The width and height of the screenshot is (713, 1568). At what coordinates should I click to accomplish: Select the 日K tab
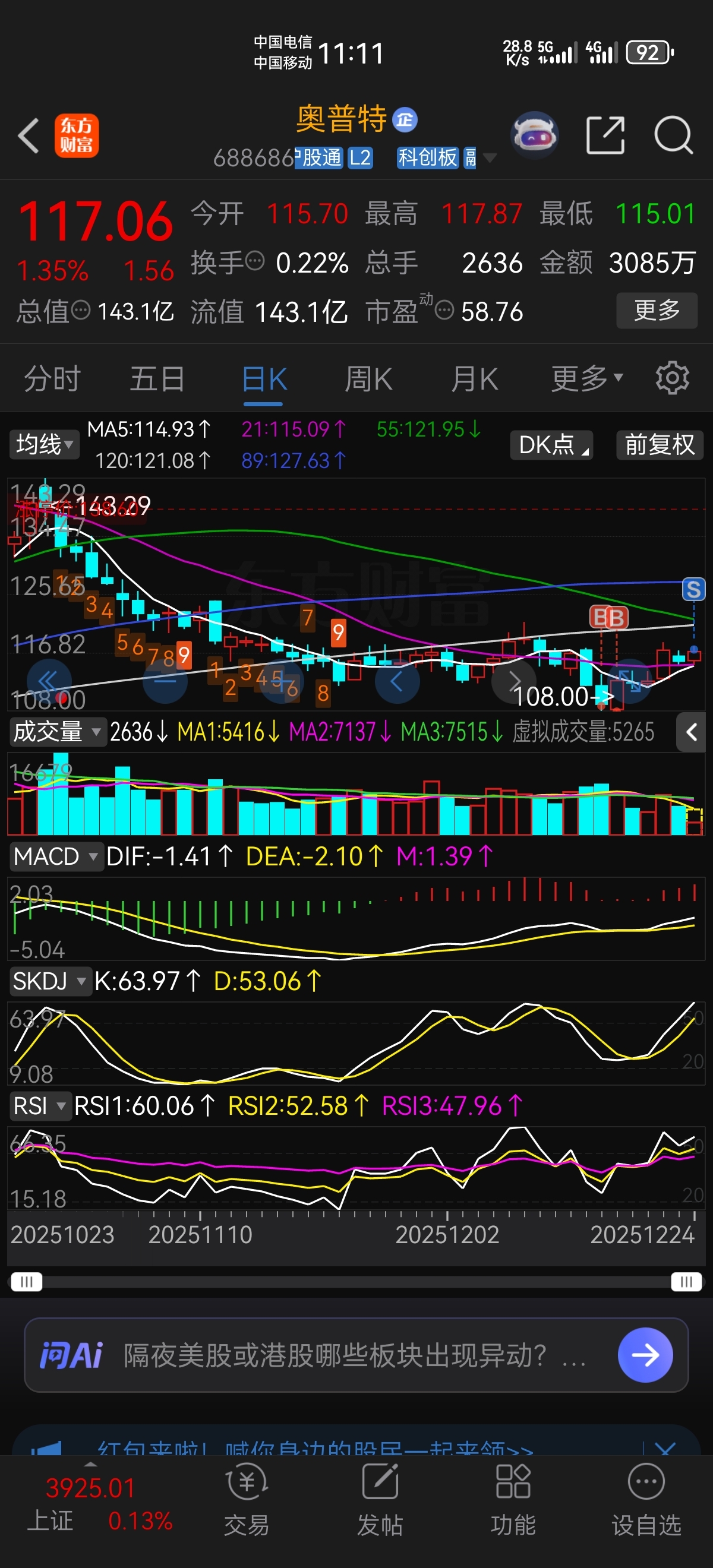[x=264, y=378]
